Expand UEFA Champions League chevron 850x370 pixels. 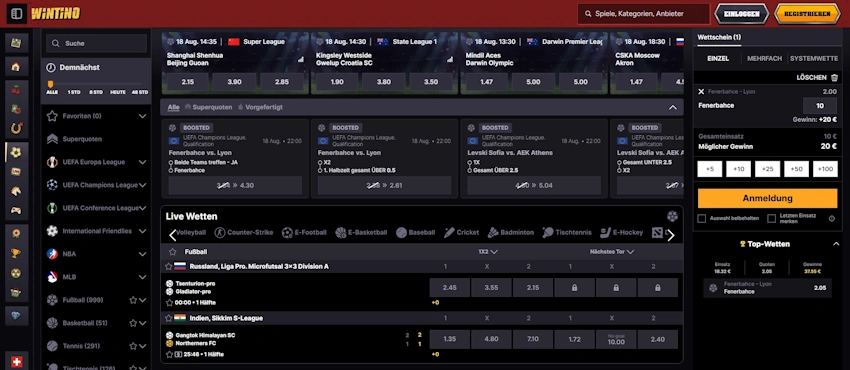[x=143, y=185]
